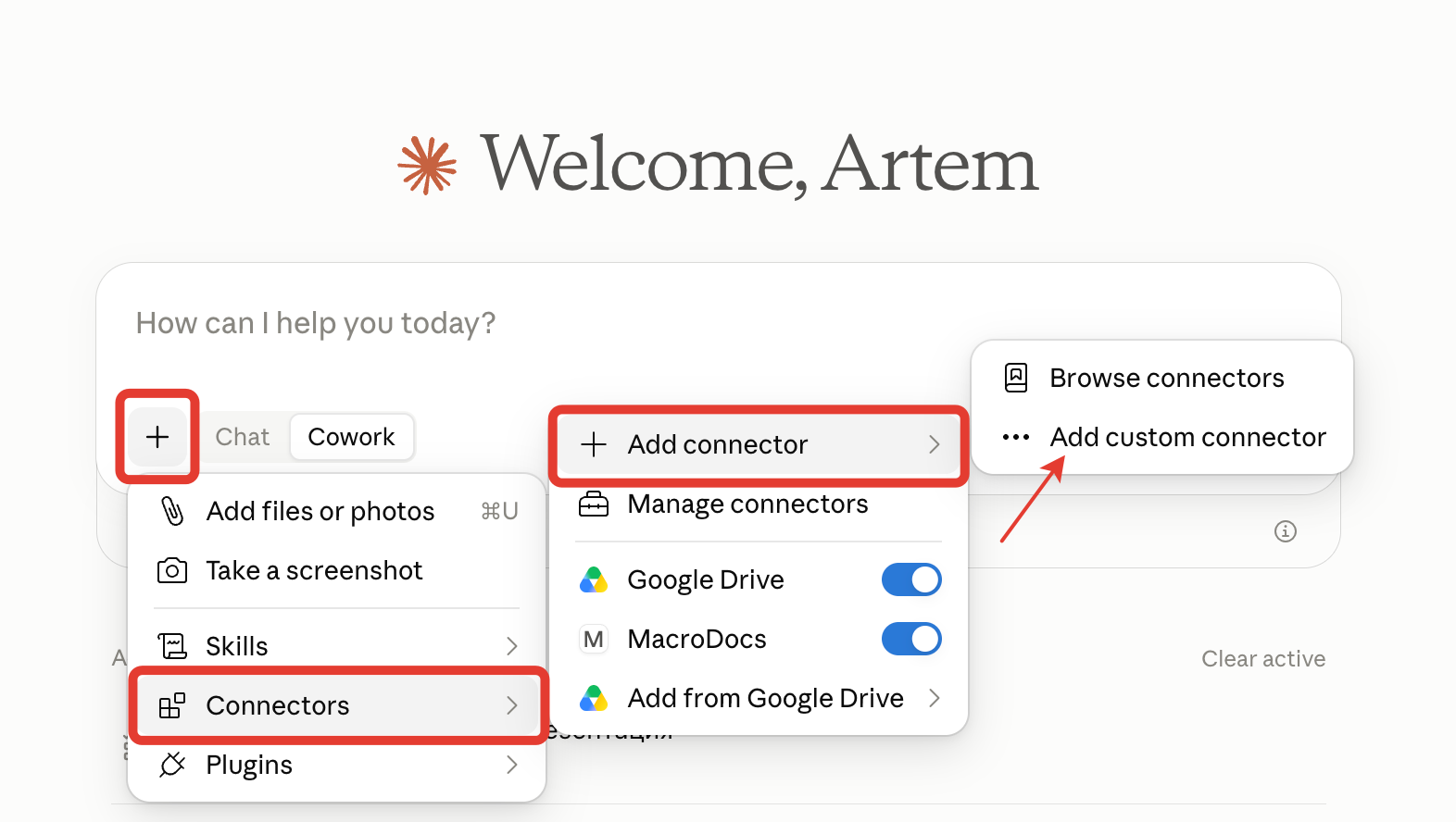Click the plus attachment button
The height and width of the screenshot is (822, 1456).
pos(157,437)
